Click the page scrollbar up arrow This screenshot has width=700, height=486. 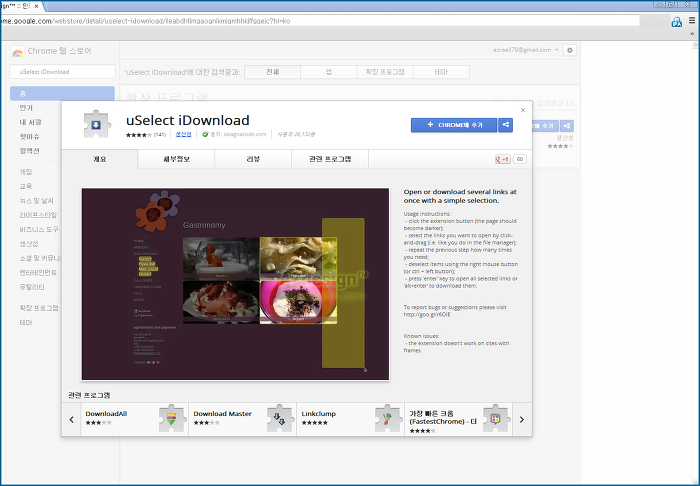click(x=696, y=46)
